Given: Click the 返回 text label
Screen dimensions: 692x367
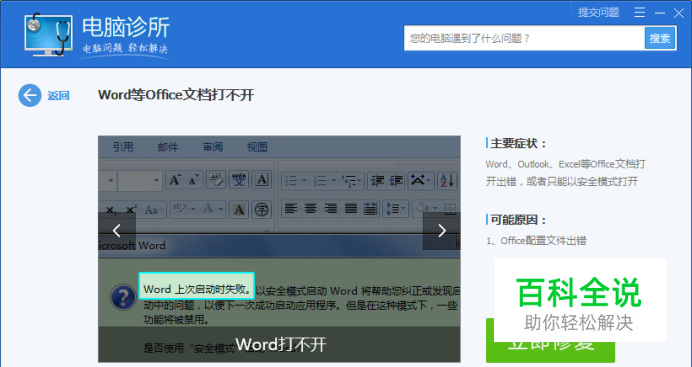Looking at the screenshot, I should coord(58,96).
